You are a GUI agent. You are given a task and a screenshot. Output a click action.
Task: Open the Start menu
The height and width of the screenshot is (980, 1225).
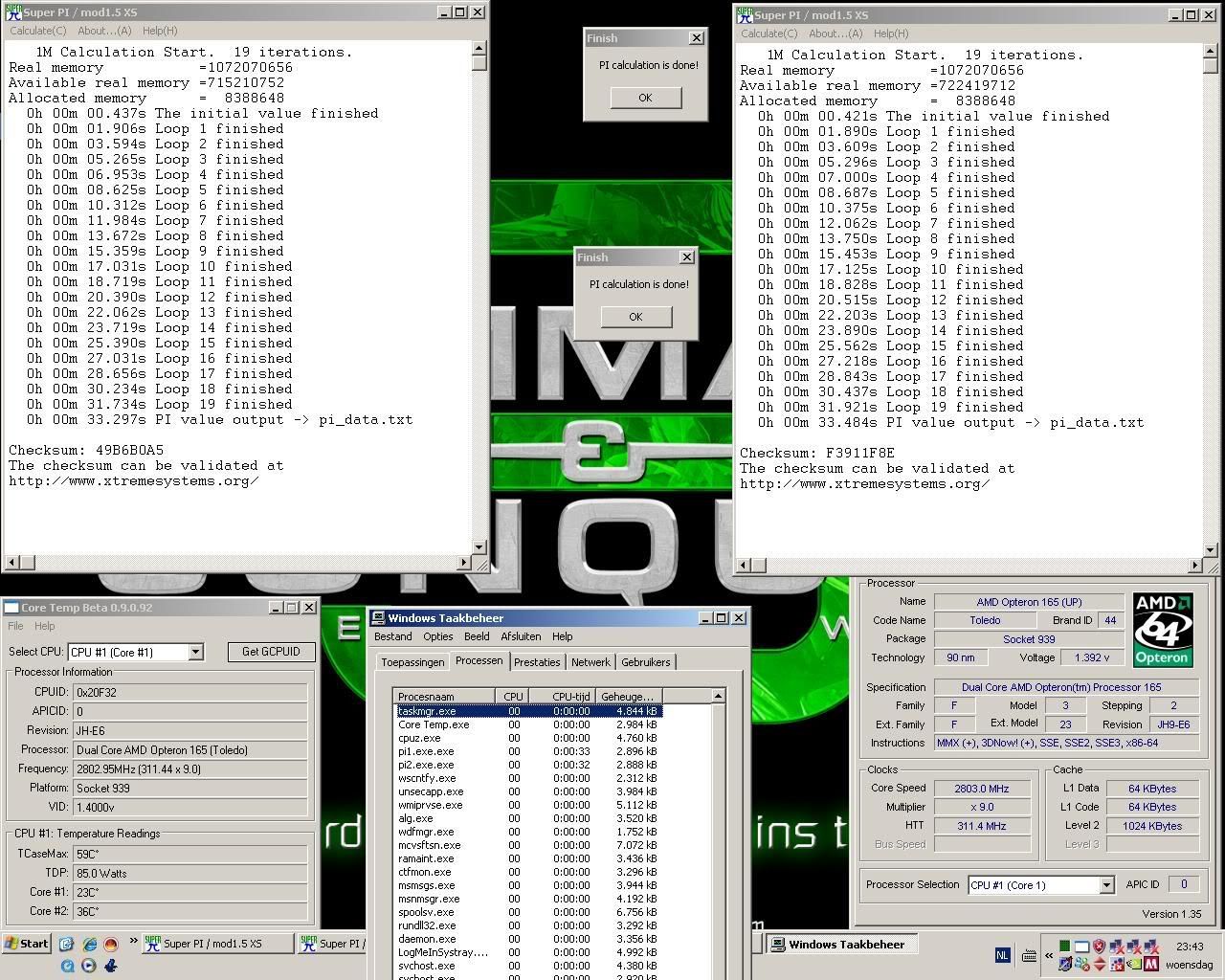[x=26, y=944]
